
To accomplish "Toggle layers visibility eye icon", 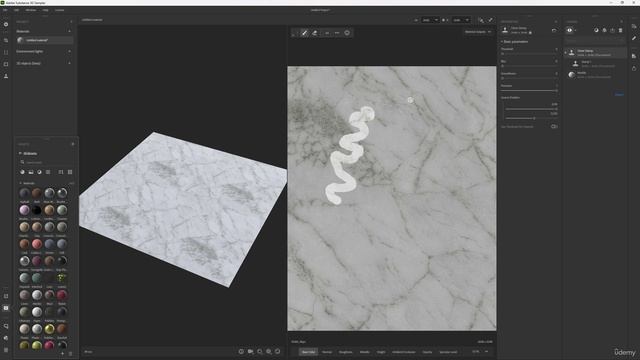I will 569,30.
